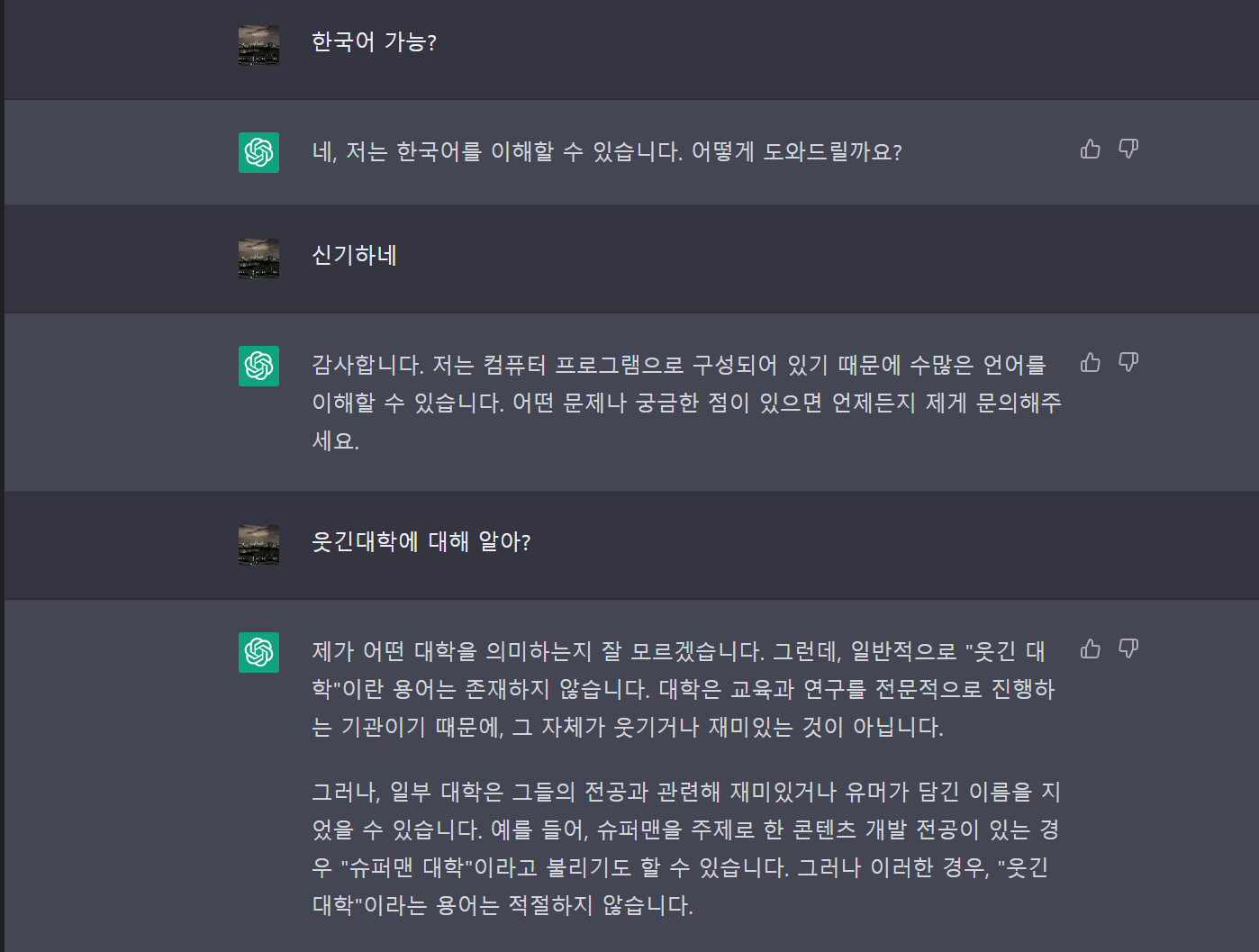Click the user message 한국어 가능?
The image size is (1259, 952).
374,42
